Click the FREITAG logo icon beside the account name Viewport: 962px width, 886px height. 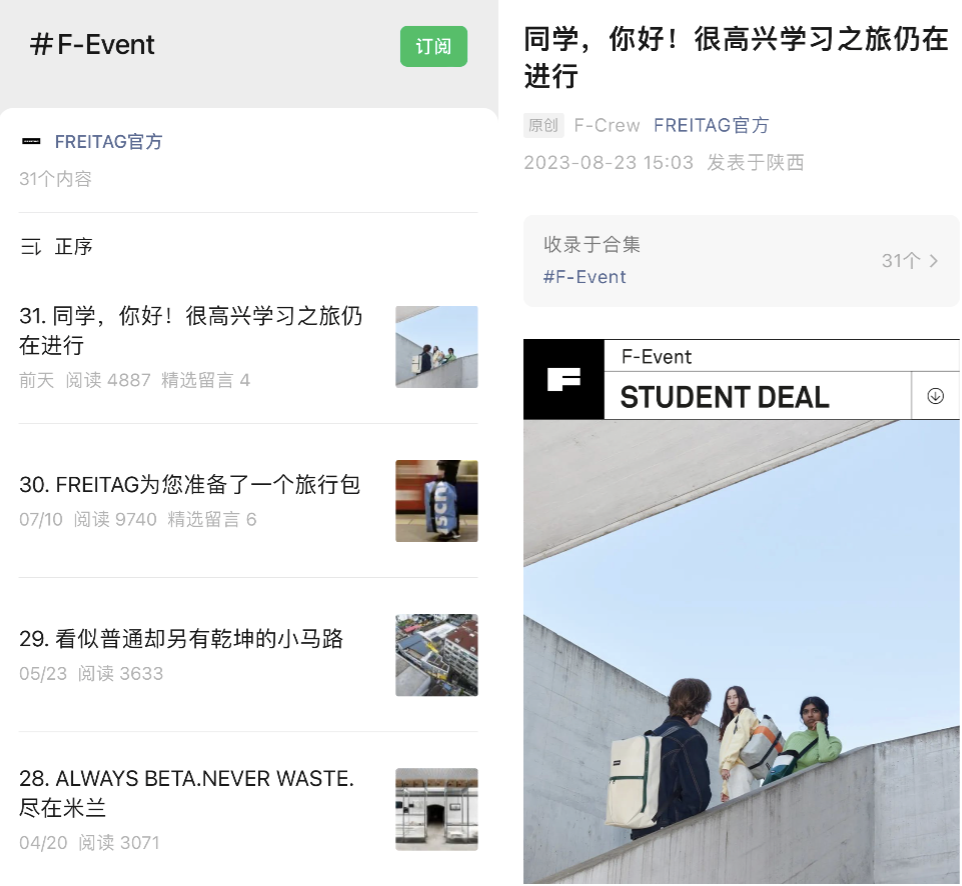coord(31,142)
